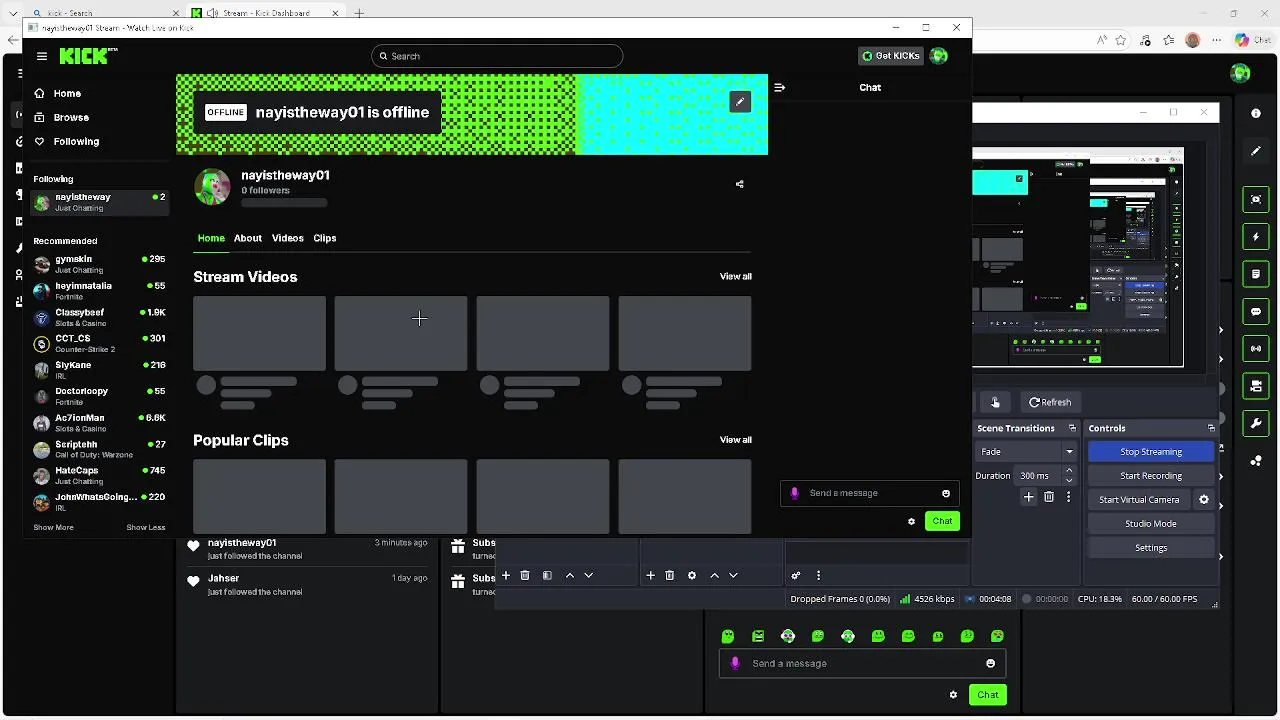
Task: Collapse the chat panel arrow icon
Action: pos(780,87)
